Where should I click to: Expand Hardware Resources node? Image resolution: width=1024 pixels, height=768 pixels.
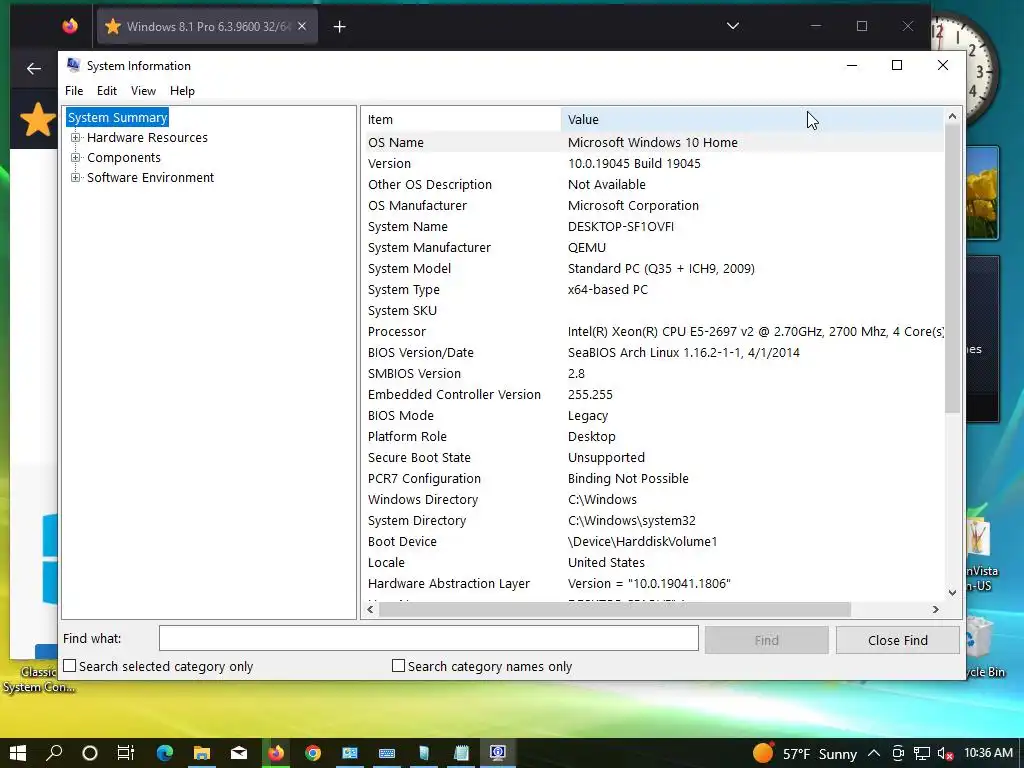(x=76, y=138)
